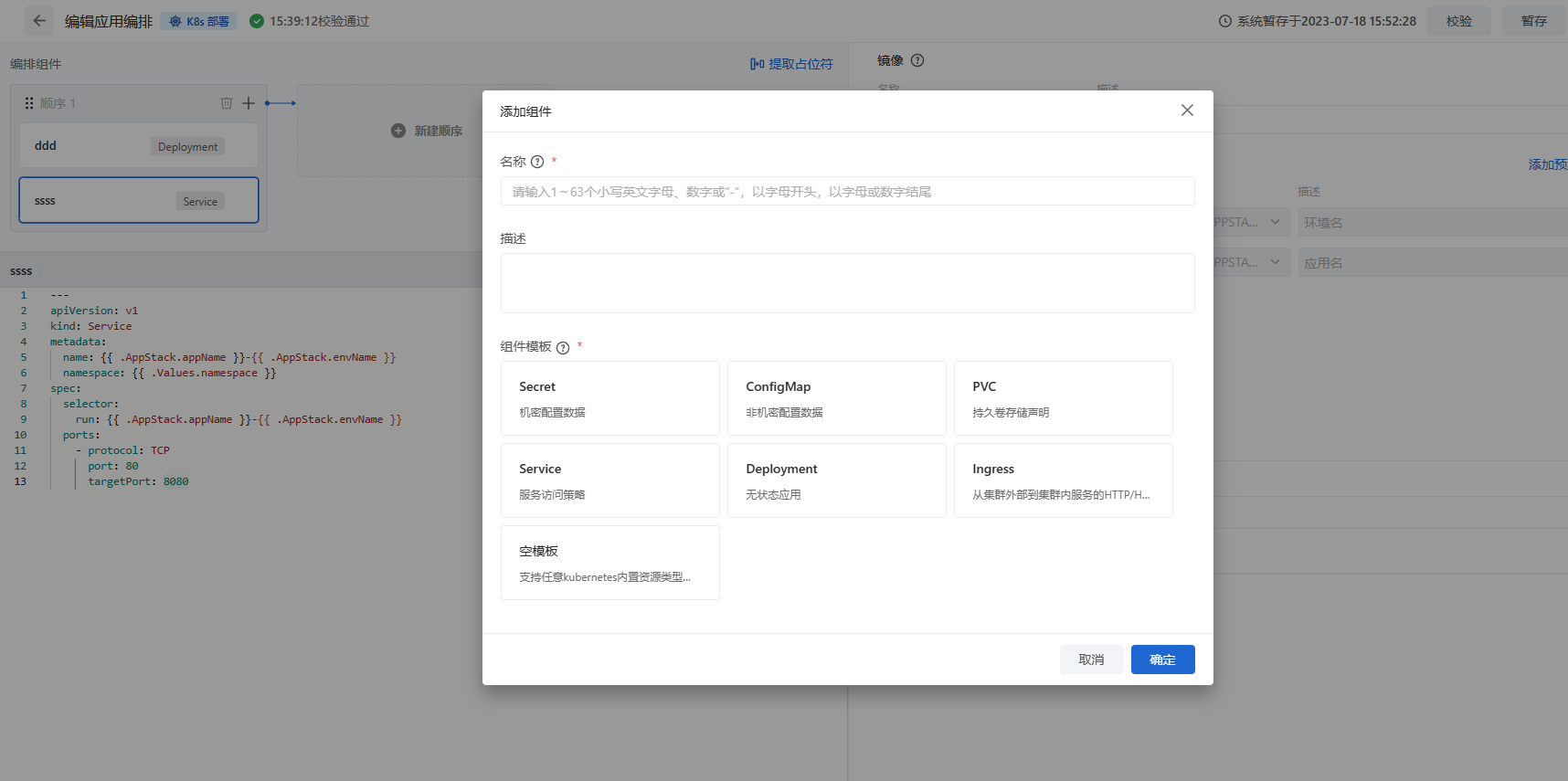The image size is (1568, 781).
Task: Click code line 'targetPort: 8080'
Action: pyautogui.click(x=138, y=481)
